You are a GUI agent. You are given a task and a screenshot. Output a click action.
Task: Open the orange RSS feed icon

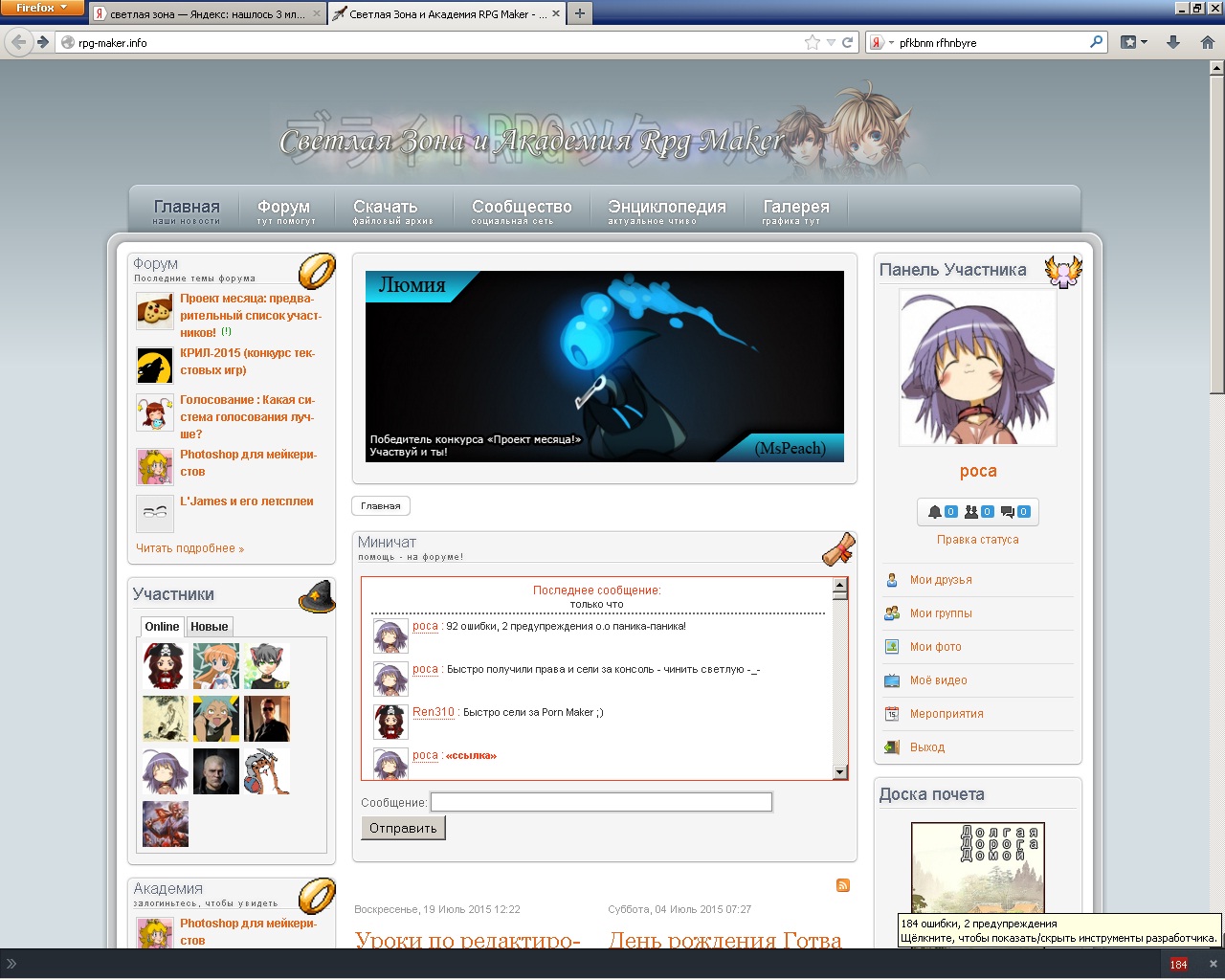(x=843, y=885)
